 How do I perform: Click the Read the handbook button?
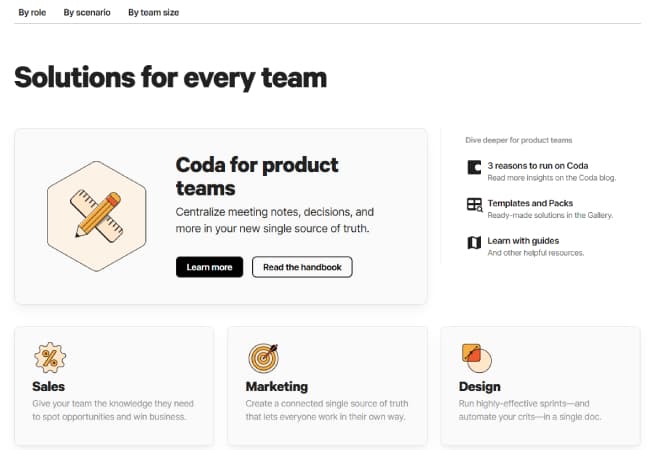pyautogui.click(x=302, y=267)
